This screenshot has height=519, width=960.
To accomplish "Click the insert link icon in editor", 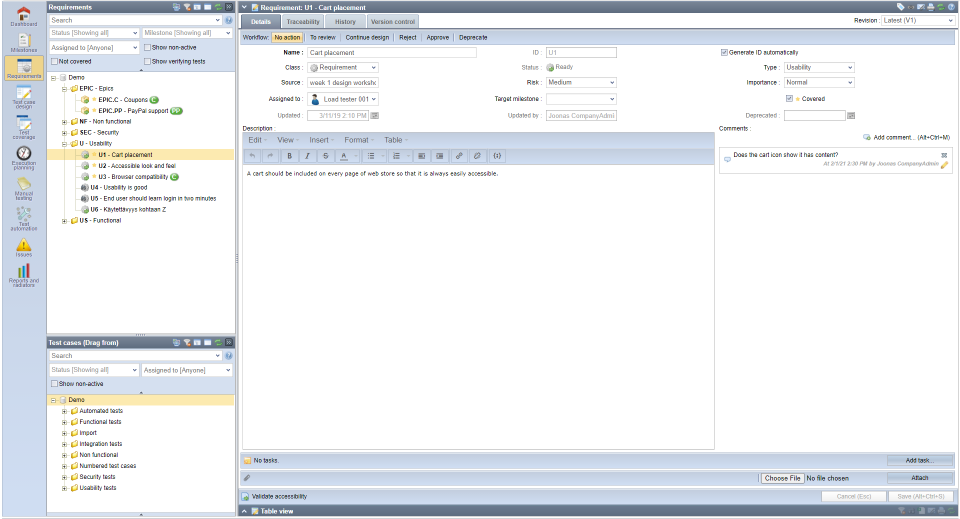I will point(459,156).
